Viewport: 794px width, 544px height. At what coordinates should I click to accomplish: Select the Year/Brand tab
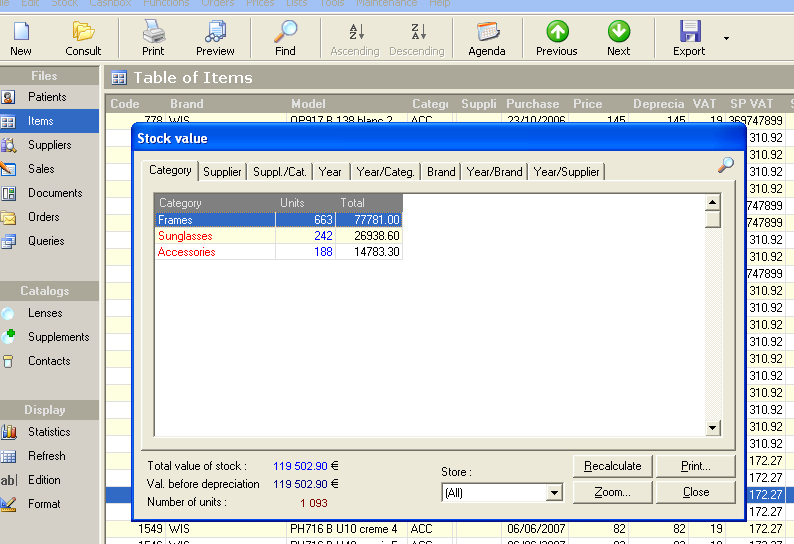(495, 172)
